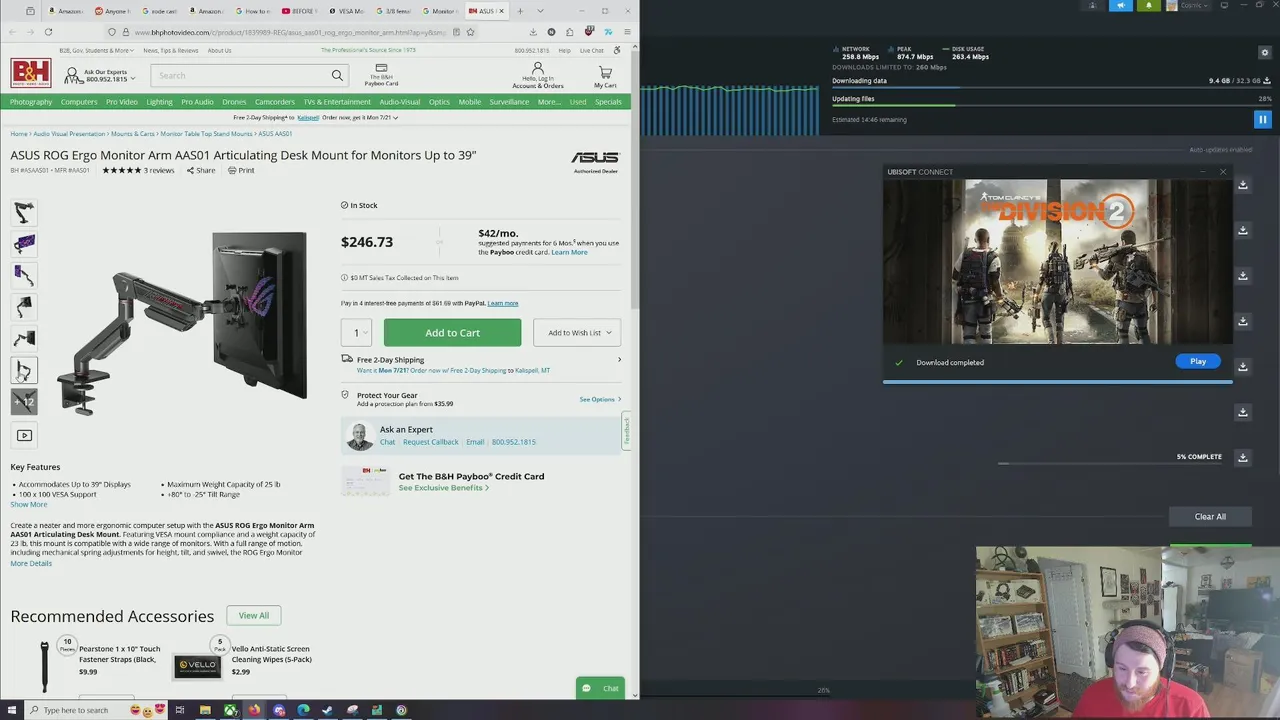
Task: Click the B&H logo in the header
Action: coord(30,73)
